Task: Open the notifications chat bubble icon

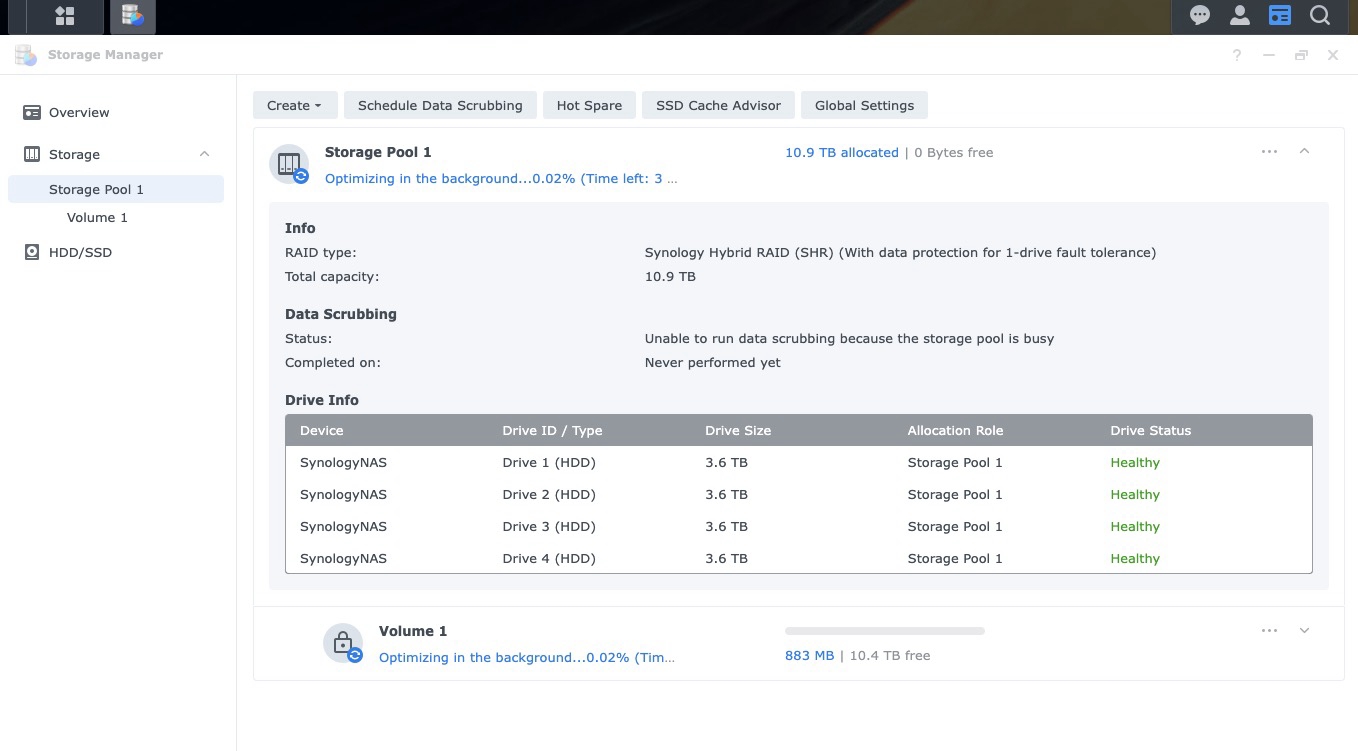Action: (x=1200, y=15)
